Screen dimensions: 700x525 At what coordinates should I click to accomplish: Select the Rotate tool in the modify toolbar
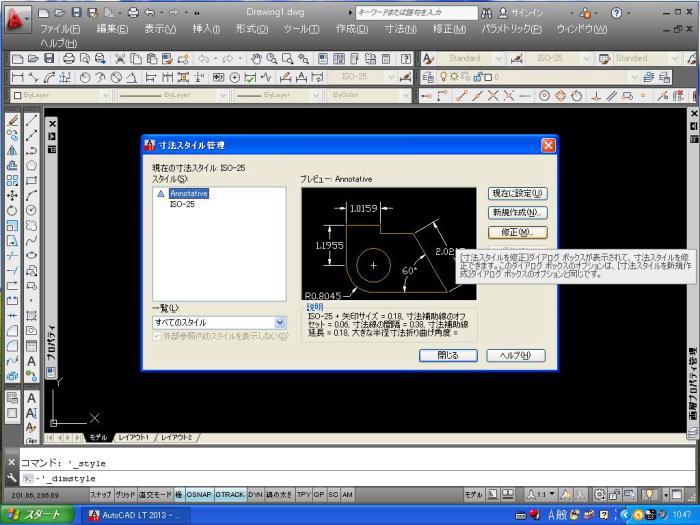point(12,210)
